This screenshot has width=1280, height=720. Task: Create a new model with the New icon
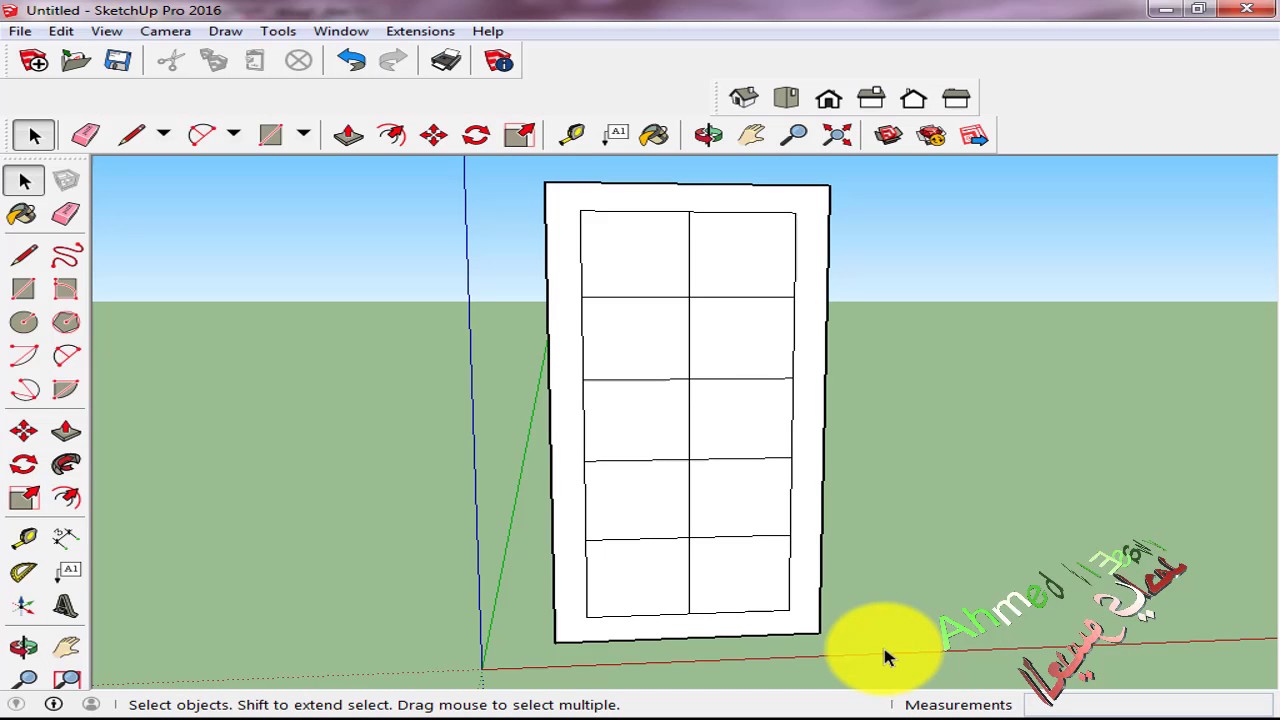[x=33, y=61]
